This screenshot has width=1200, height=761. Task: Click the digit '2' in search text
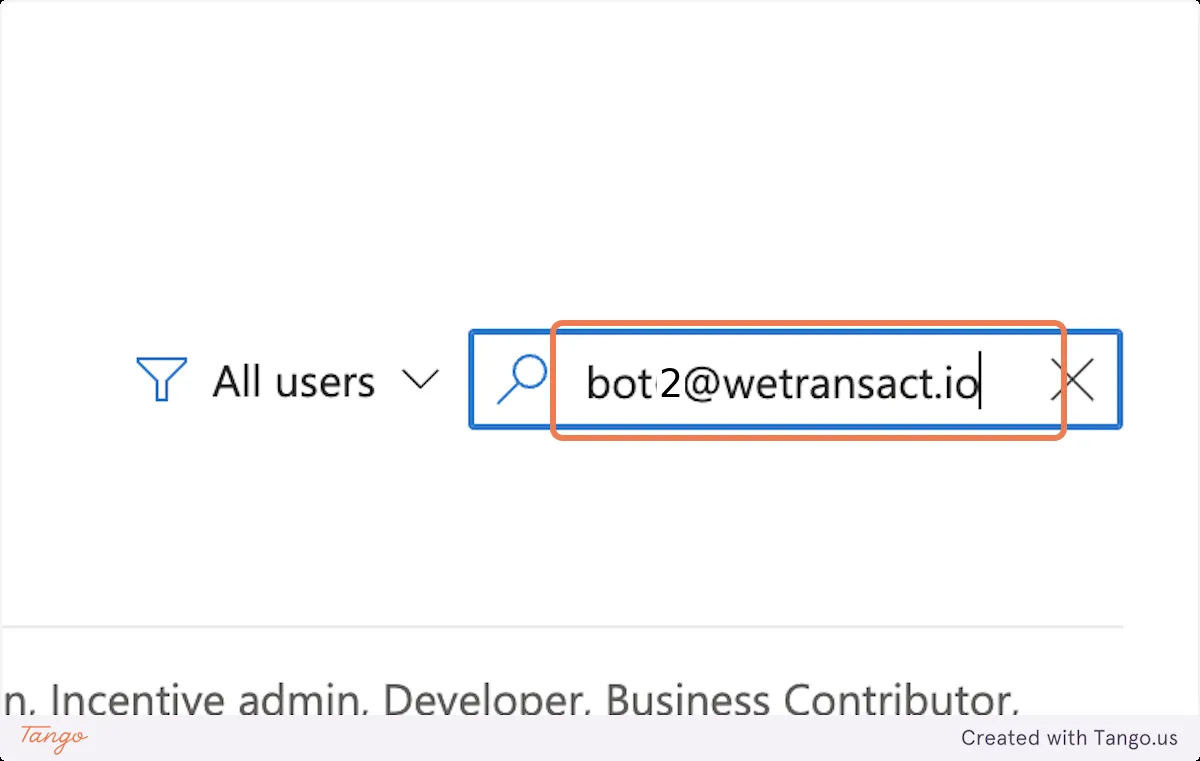670,383
